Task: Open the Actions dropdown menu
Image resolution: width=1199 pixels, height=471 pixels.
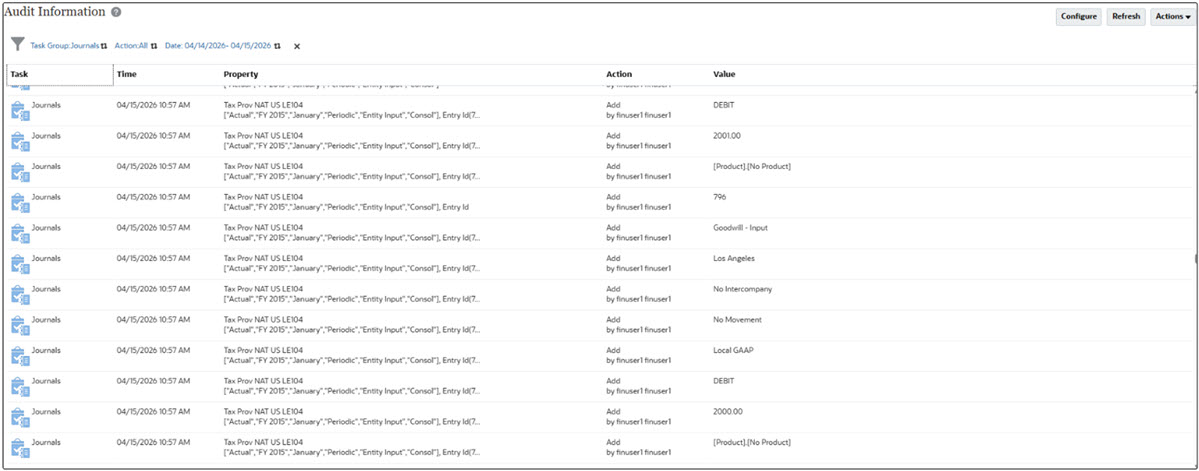Action: point(1172,17)
